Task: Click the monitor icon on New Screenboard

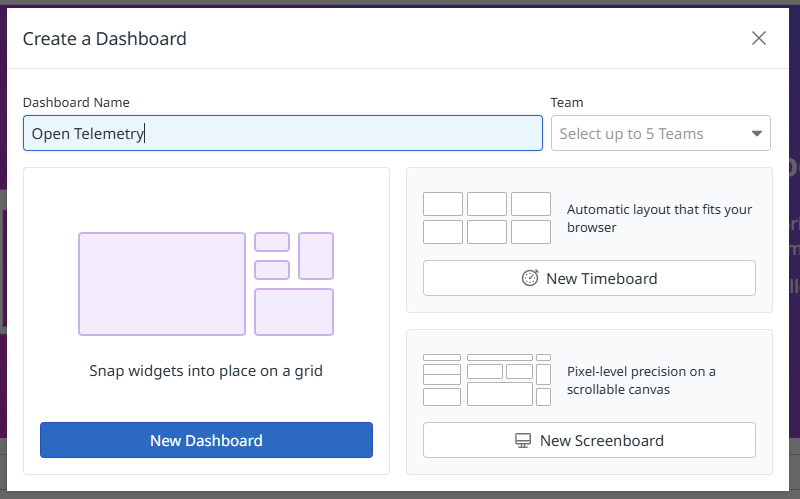Action: click(x=523, y=440)
